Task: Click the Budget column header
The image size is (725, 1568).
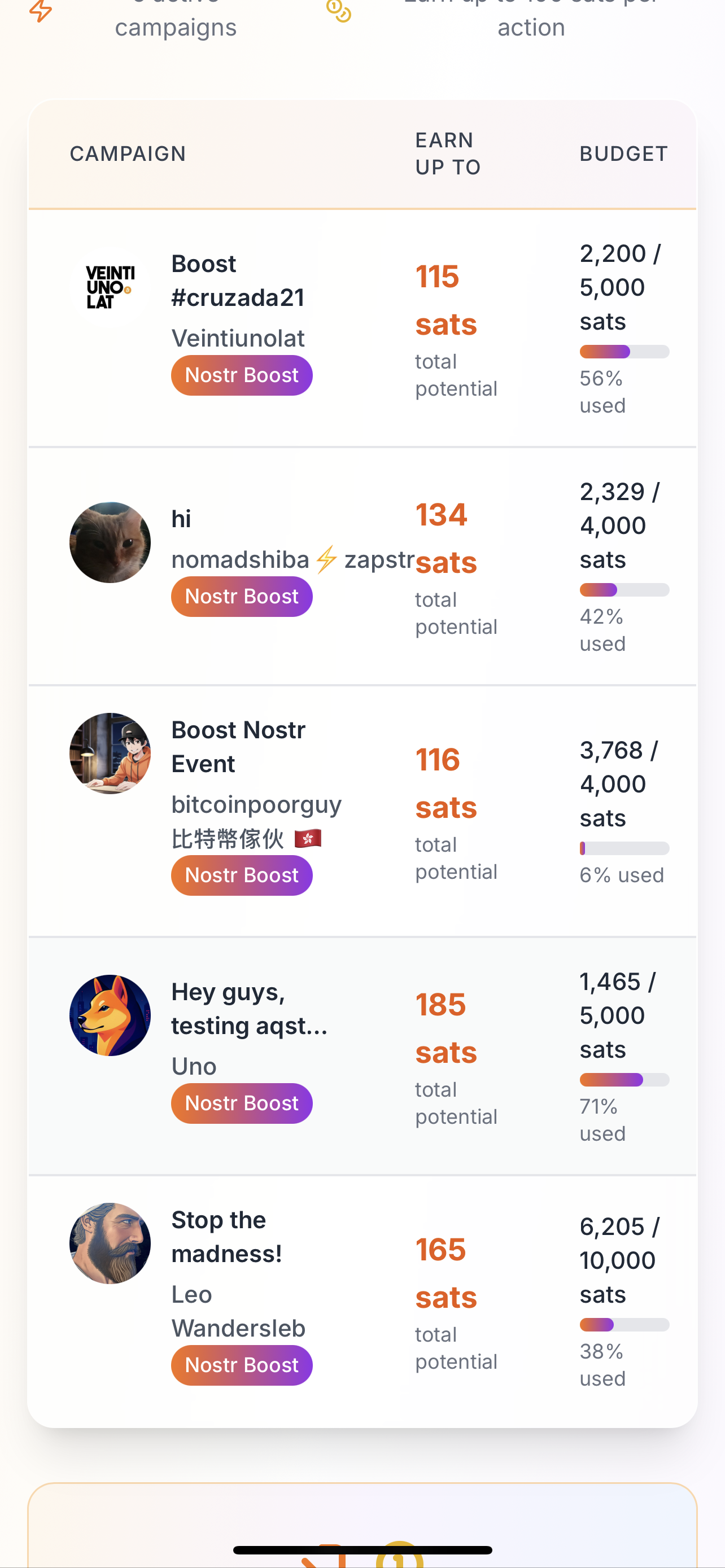Action: click(x=623, y=154)
